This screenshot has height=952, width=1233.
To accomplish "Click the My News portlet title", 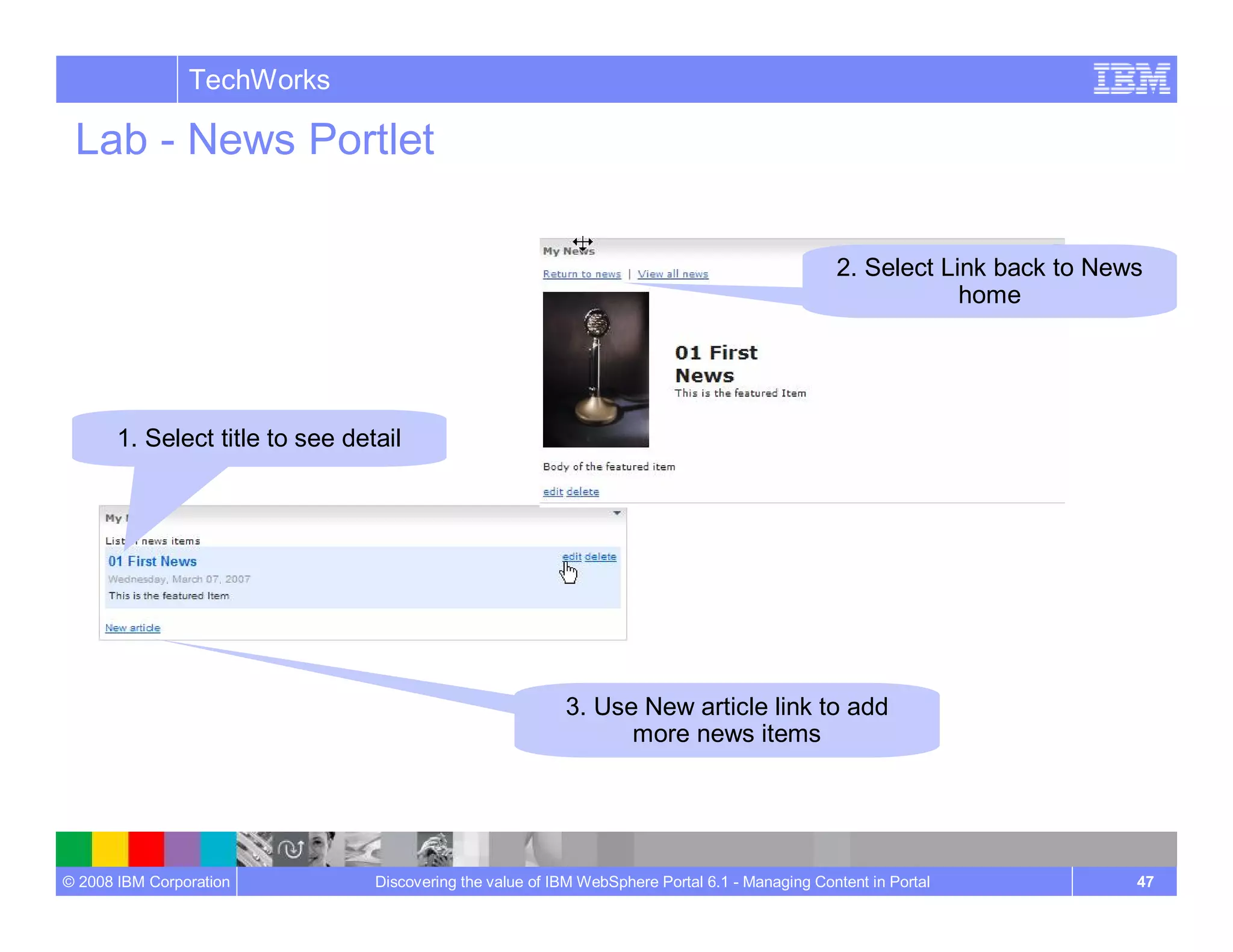I will pyautogui.click(x=568, y=251).
